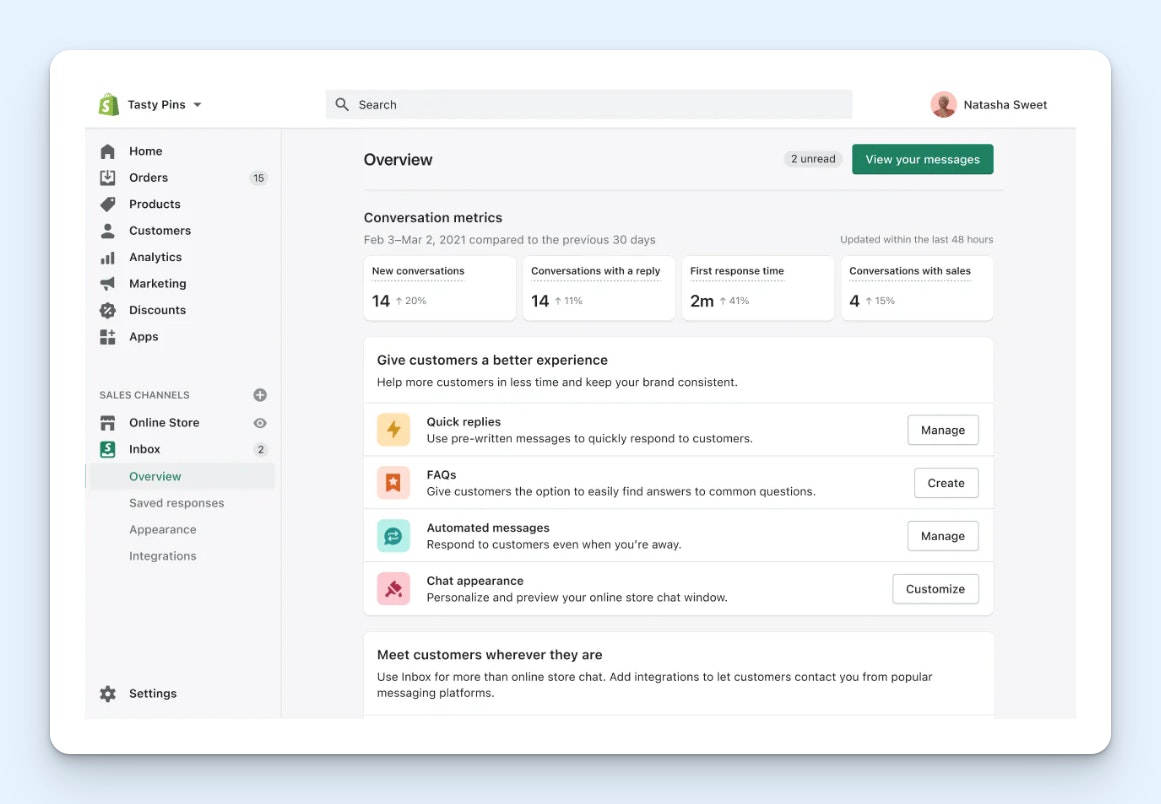This screenshot has width=1161, height=804.
Task: Select the Orders icon
Action: tap(108, 177)
